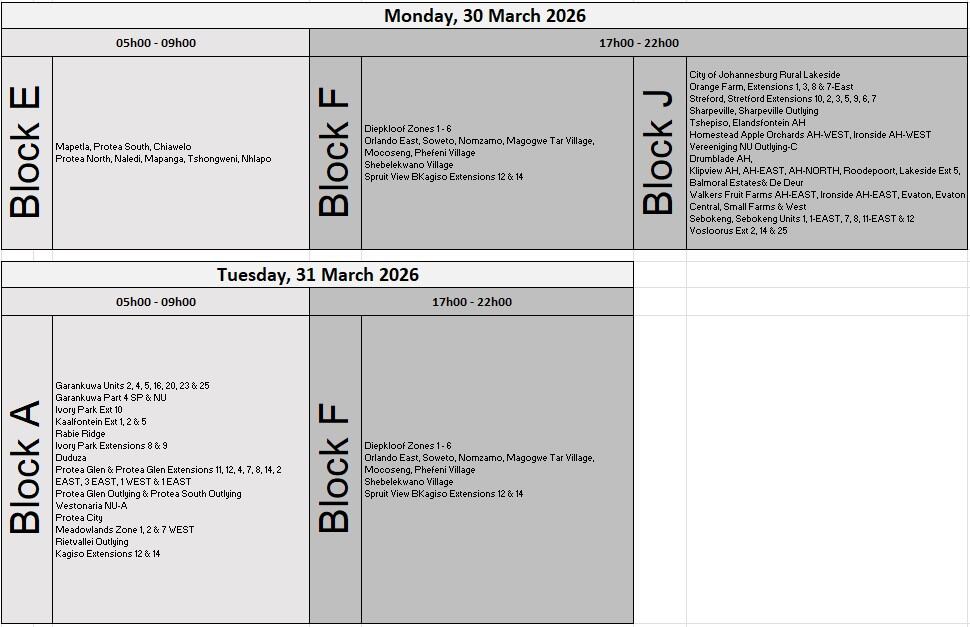This screenshot has height=627, width=970.
Task: Click the Rabie Ridge entry
Action: tap(80, 434)
